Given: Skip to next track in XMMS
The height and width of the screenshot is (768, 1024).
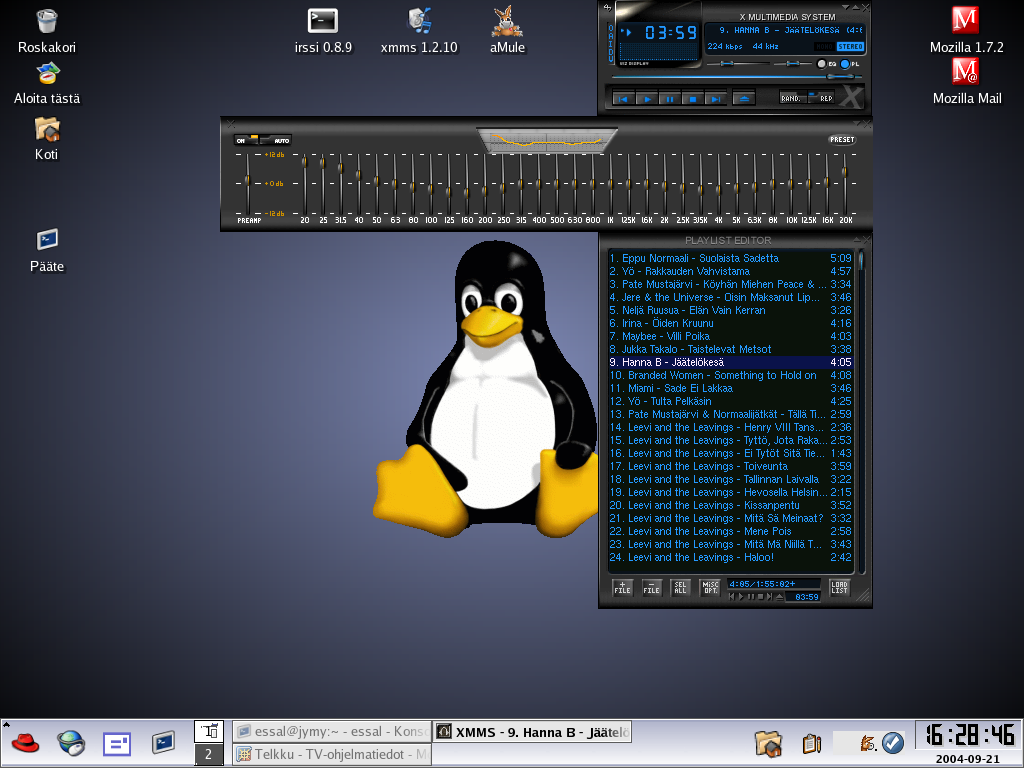Looking at the screenshot, I should point(716,99).
